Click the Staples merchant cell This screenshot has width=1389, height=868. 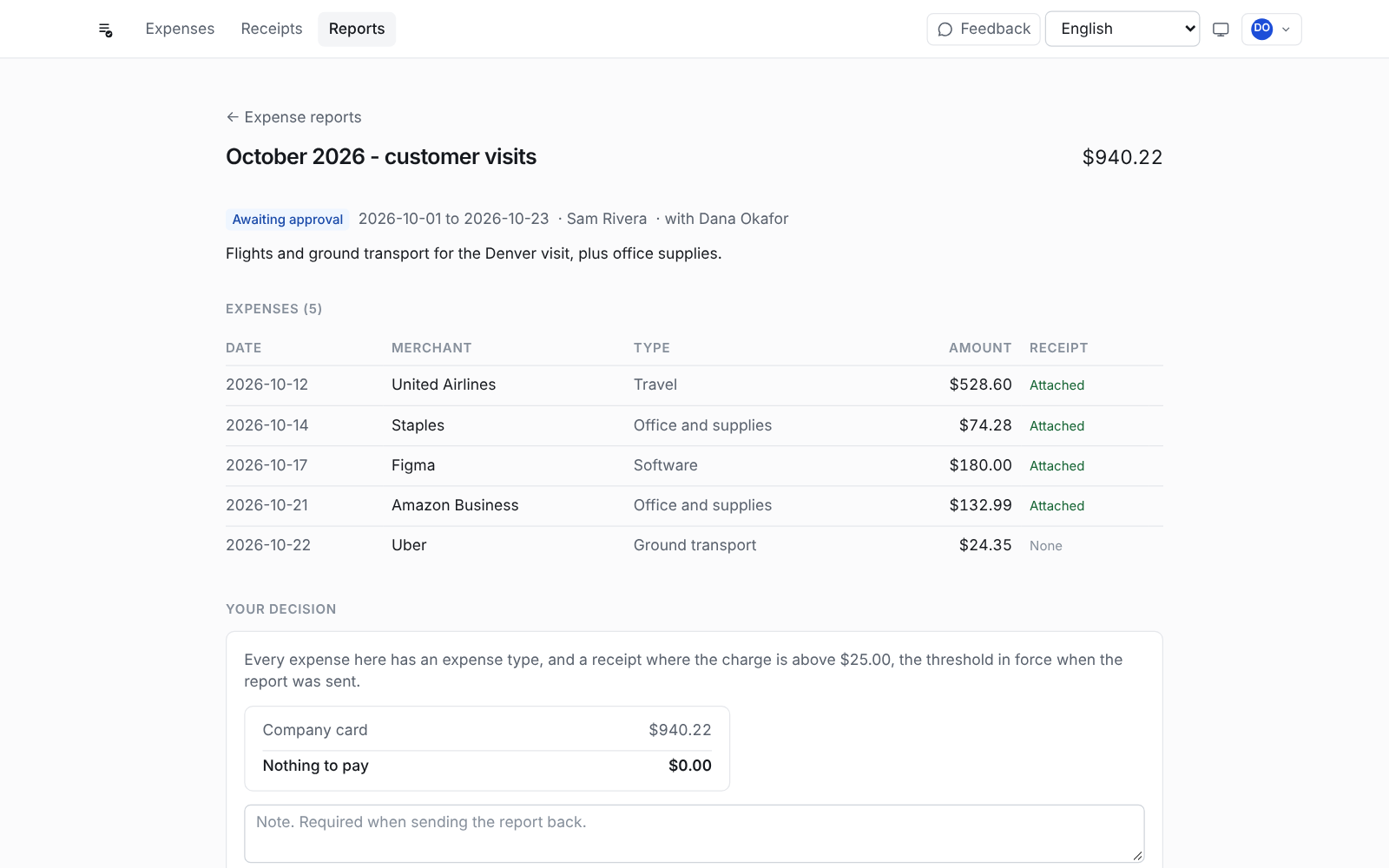click(x=418, y=425)
